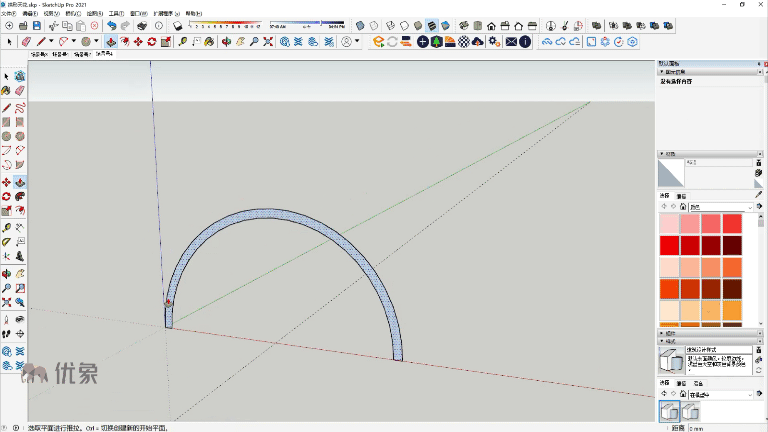Screen dimensions: 768x432
Task: Pick the bright red material swatch
Action: click(669, 245)
